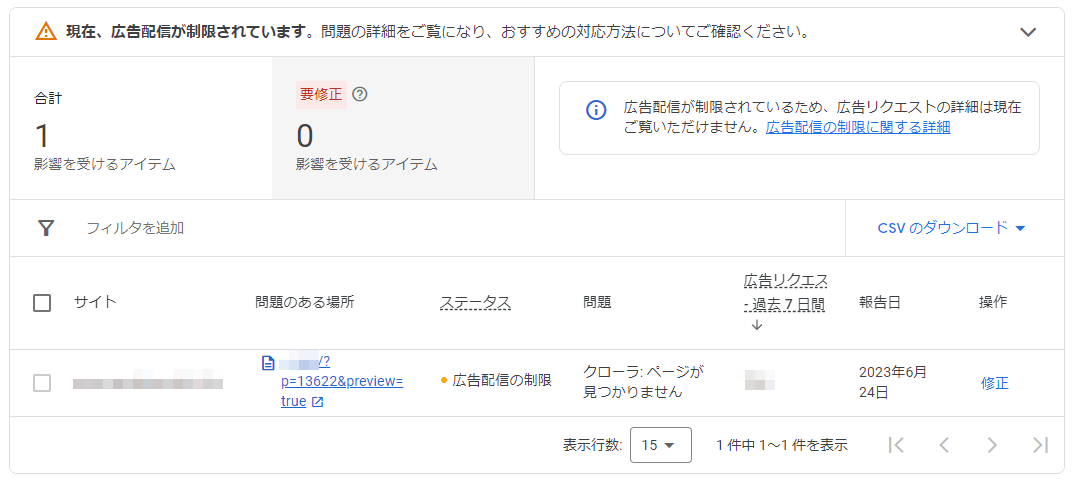This screenshot has height=484, width=1072.
Task: Check the checkbox for the site row
Action: coord(42,383)
